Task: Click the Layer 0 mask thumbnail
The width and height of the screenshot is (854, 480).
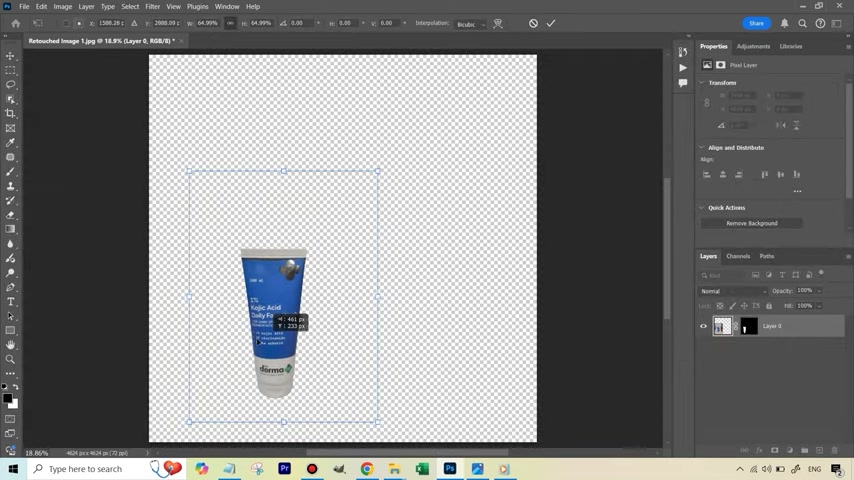Action: (749, 326)
